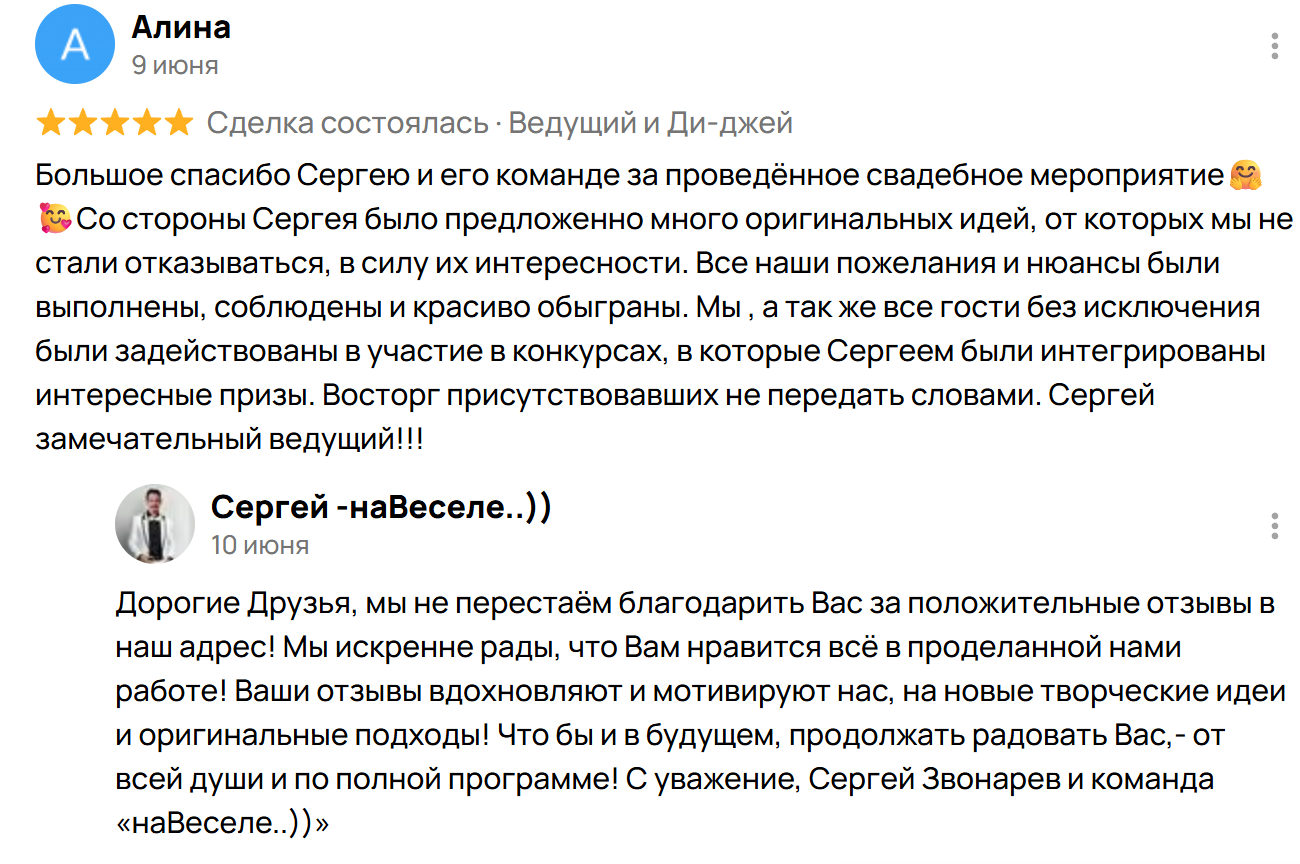This screenshot has height=864, width=1300.
Task: Click the second rating star
Action: pyautogui.click(x=82, y=124)
